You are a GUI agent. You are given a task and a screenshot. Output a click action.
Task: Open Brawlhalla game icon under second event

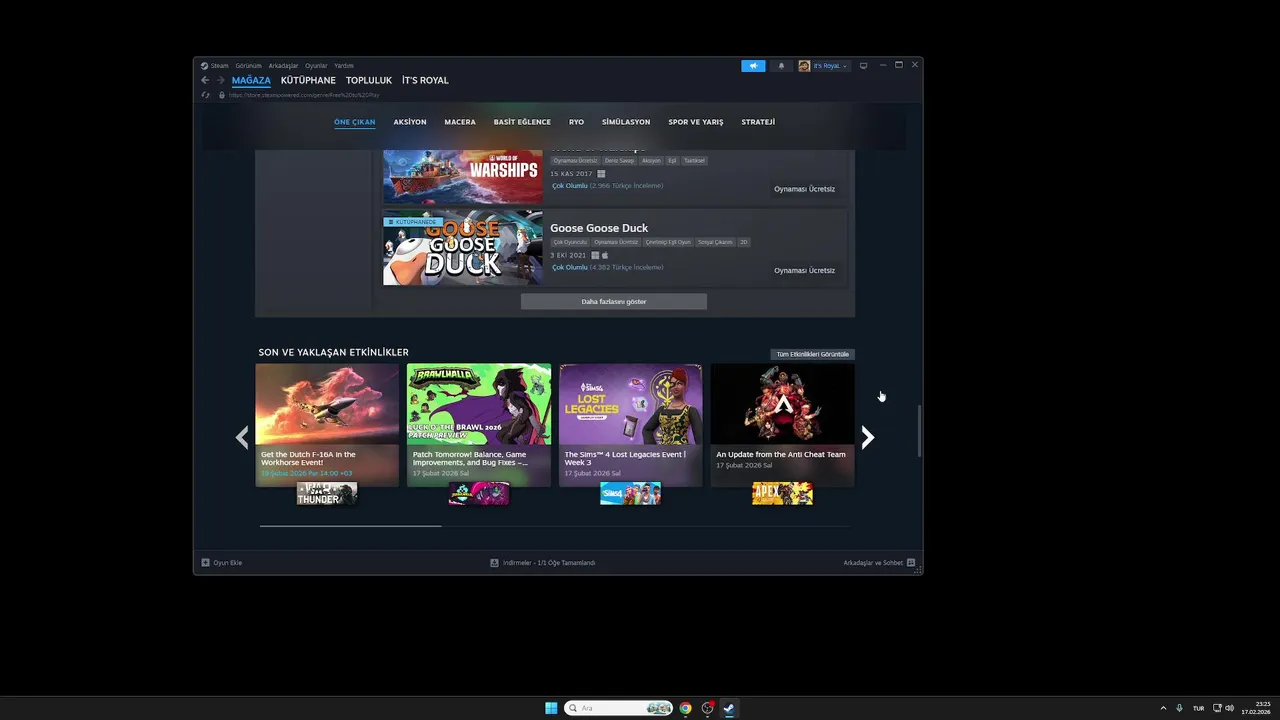pos(479,494)
